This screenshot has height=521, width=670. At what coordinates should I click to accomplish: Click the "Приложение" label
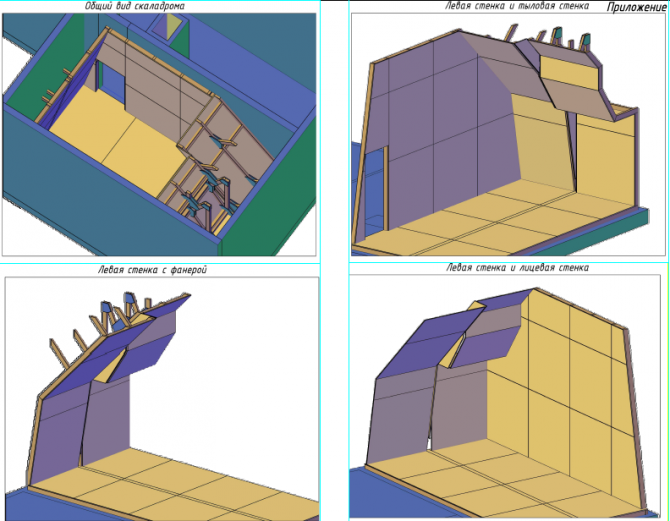[x=636, y=8]
